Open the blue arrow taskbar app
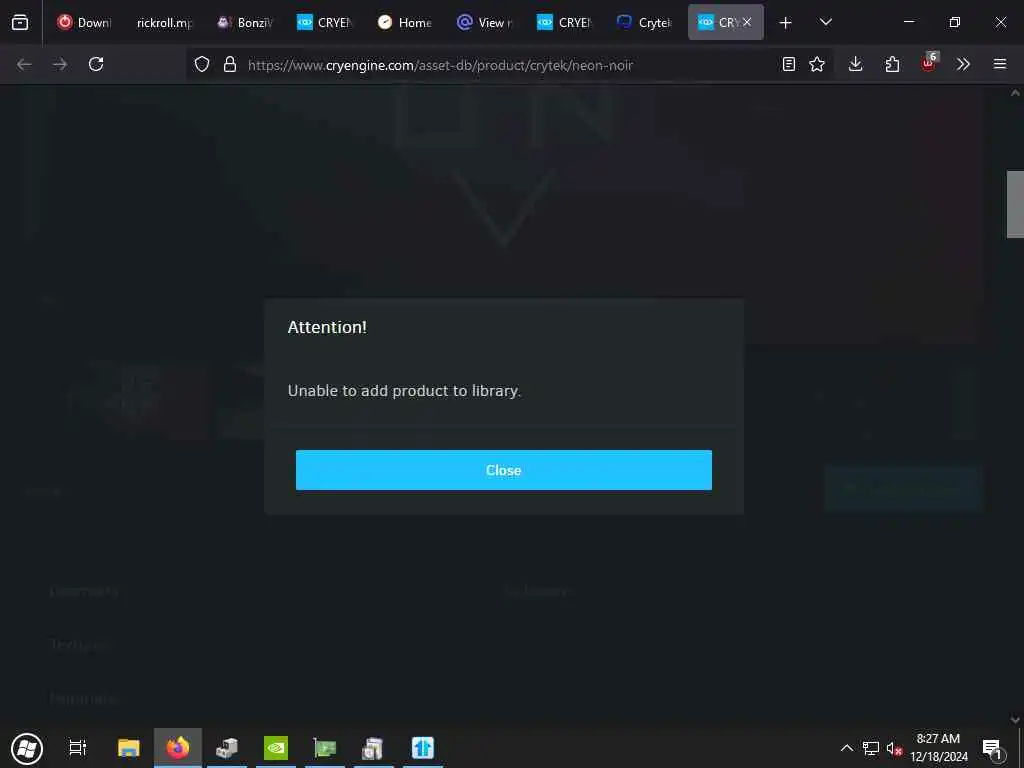 [x=423, y=748]
